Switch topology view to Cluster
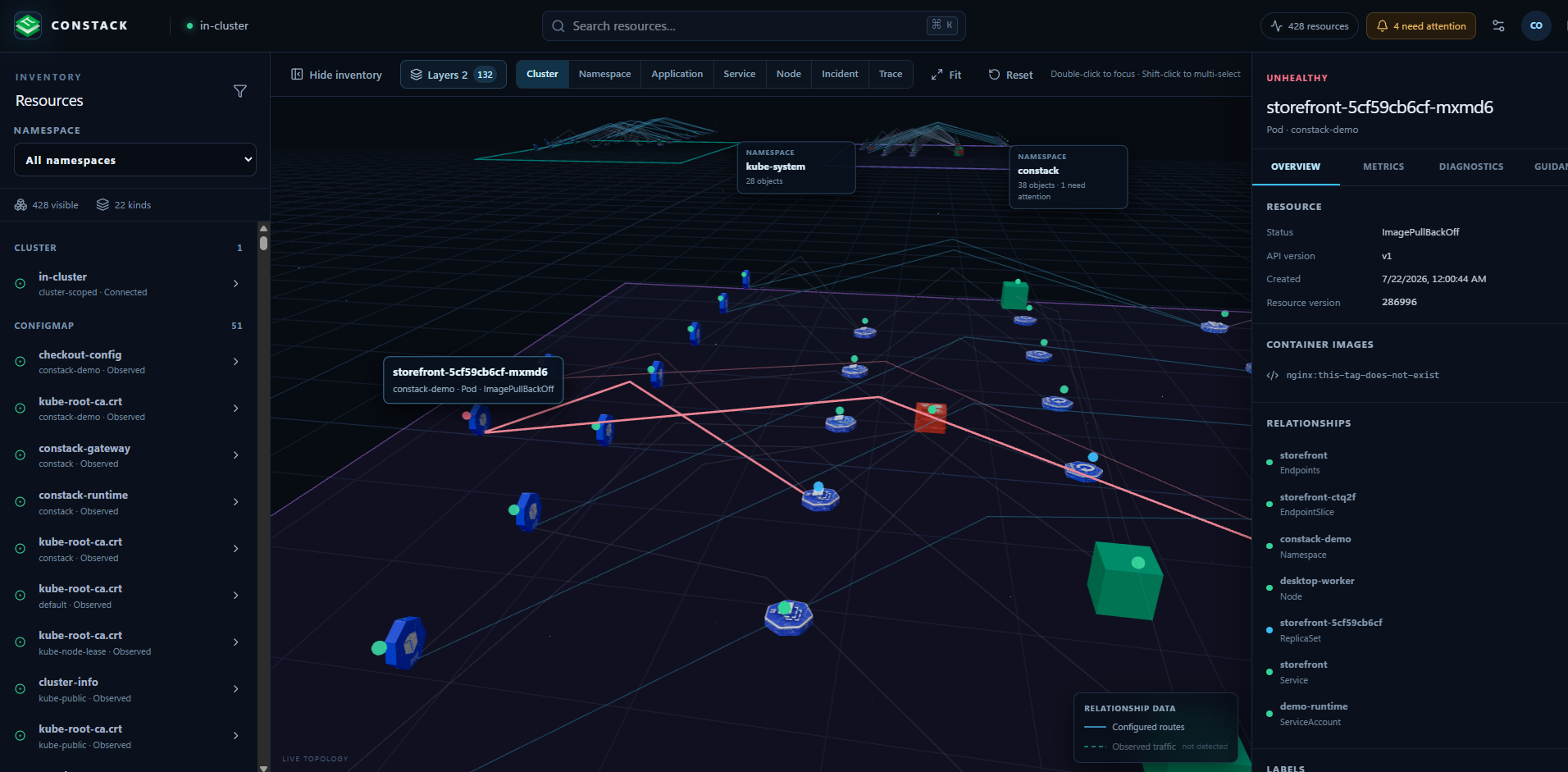1568x772 pixels. (542, 74)
